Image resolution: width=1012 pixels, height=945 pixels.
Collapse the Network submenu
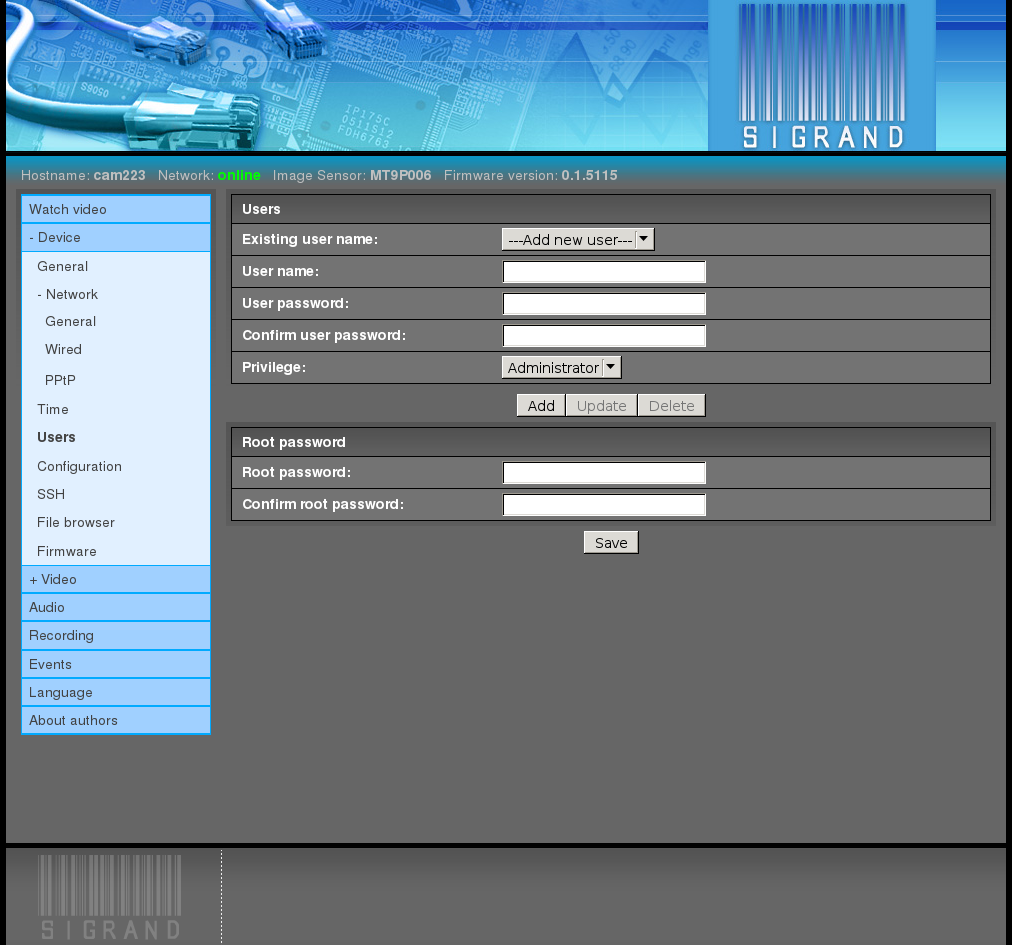tap(68, 294)
